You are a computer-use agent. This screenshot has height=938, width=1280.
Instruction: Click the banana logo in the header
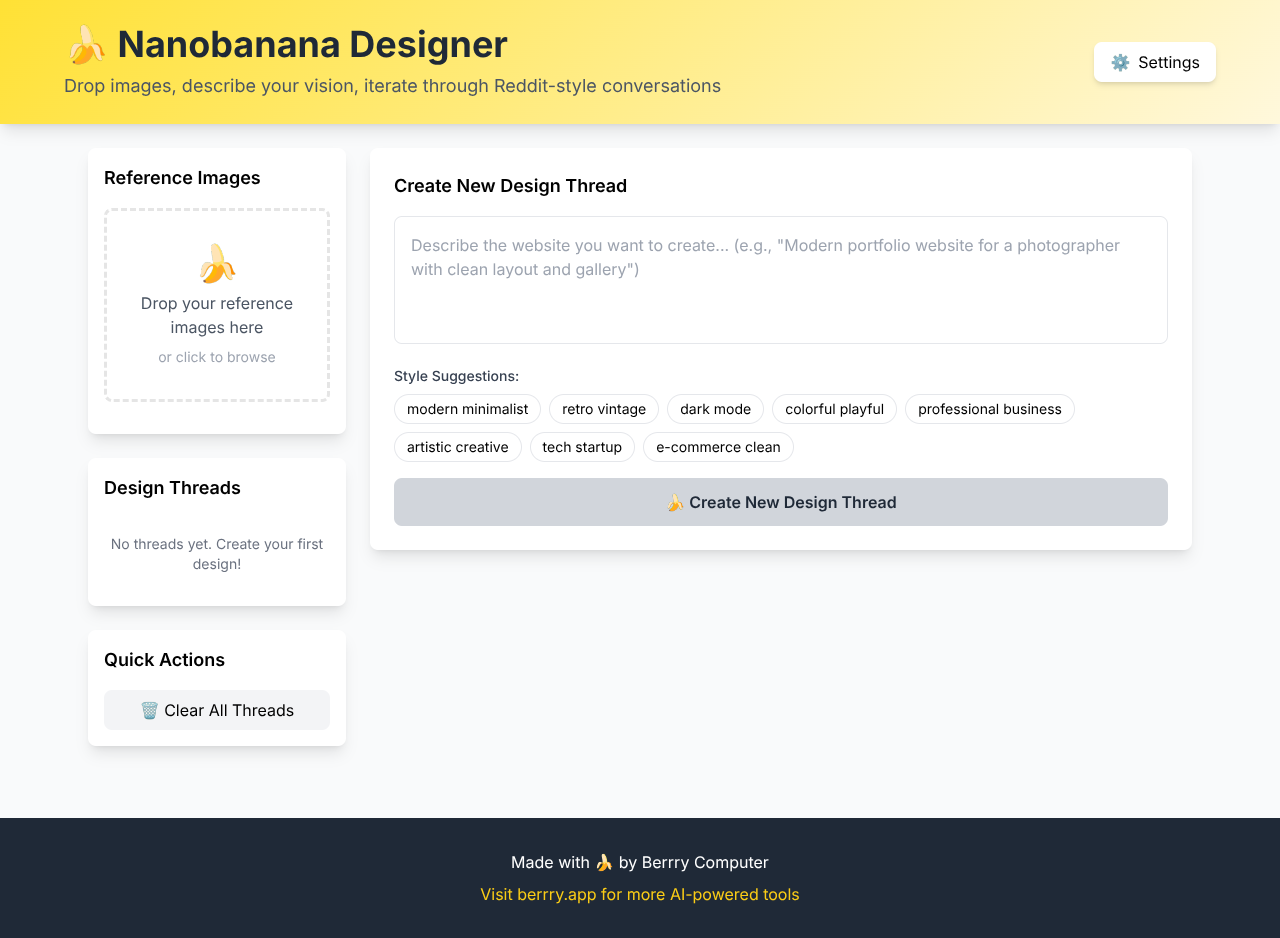(86, 44)
